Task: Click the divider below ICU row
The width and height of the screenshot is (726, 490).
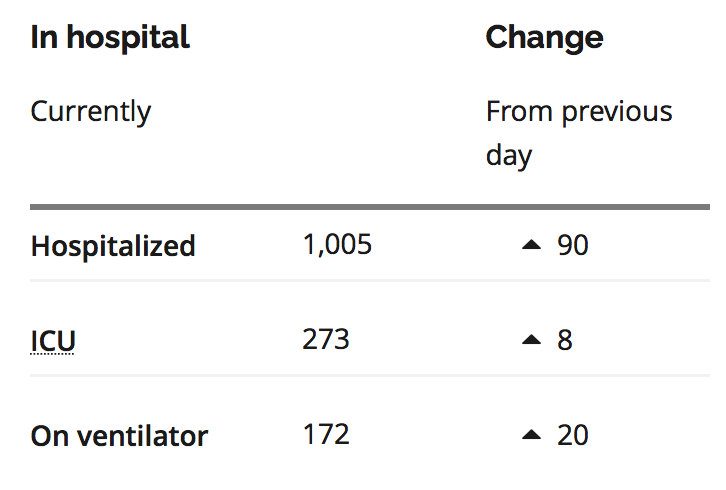Action: [x=370, y=375]
